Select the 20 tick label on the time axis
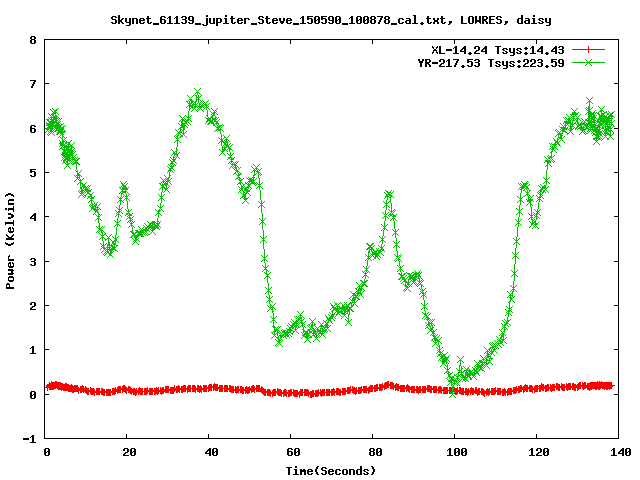Viewport: 640px width, 480px height. [x=128, y=452]
